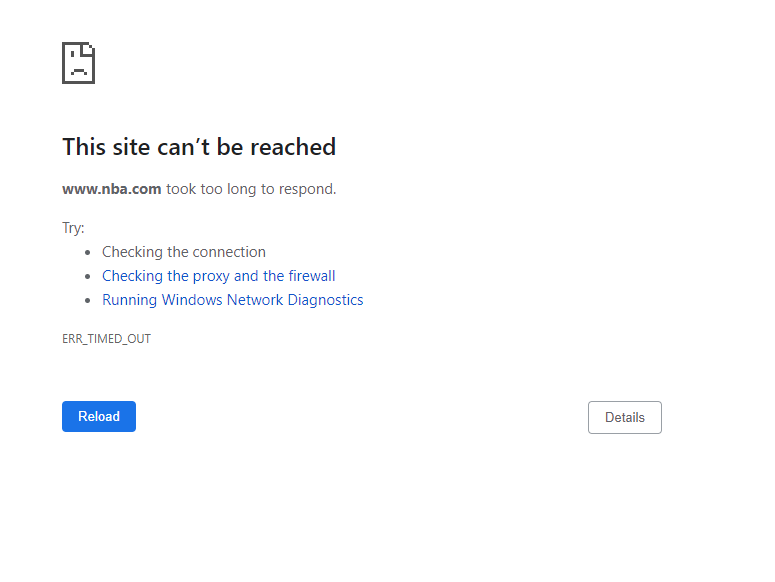Viewport: 775px width, 582px height.
Task: Launch Running Windows Network Diagnostics link
Action: tap(233, 300)
